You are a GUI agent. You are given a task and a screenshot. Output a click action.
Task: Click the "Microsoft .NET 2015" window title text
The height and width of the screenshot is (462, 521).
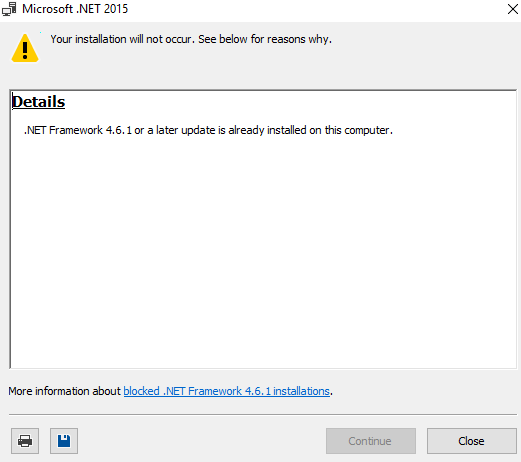[75, 9]
